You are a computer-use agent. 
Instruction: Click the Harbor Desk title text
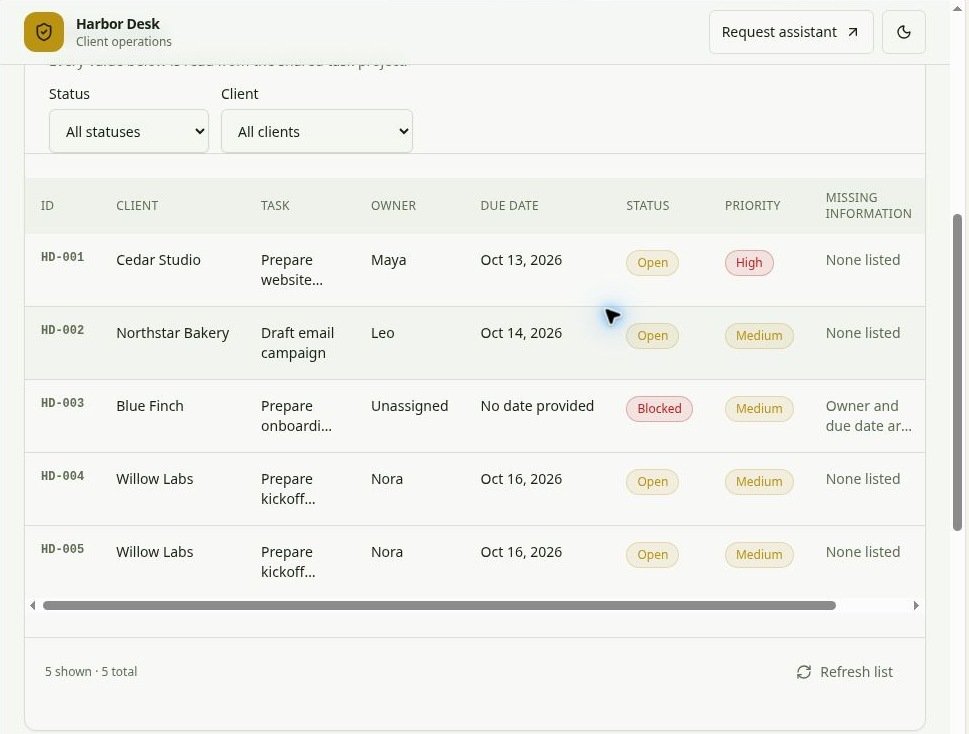coord(117,23)
